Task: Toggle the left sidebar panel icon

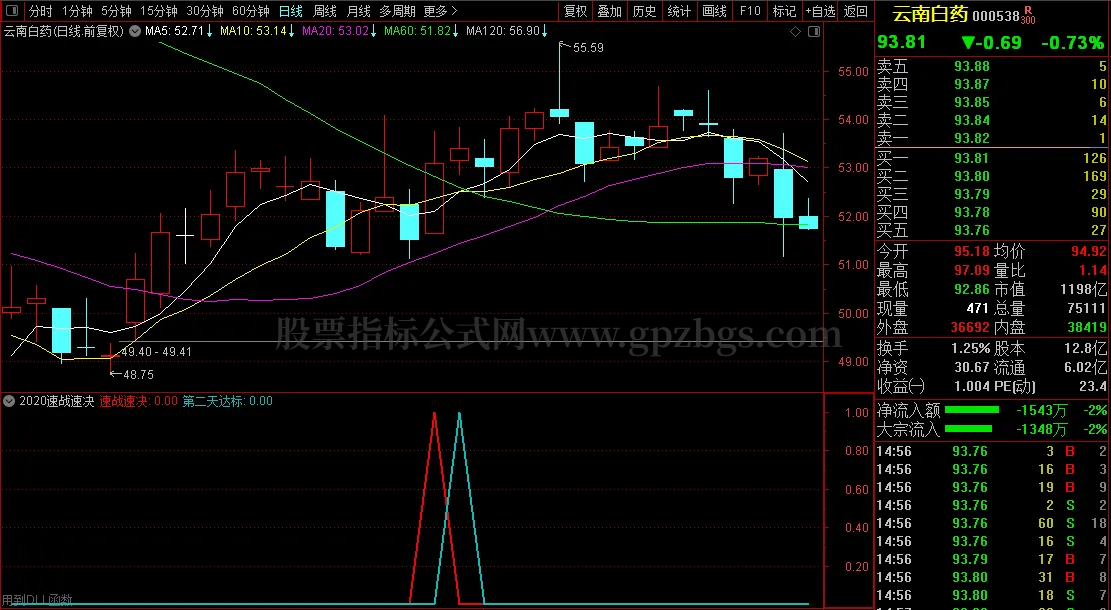Action: coord(11,11)
